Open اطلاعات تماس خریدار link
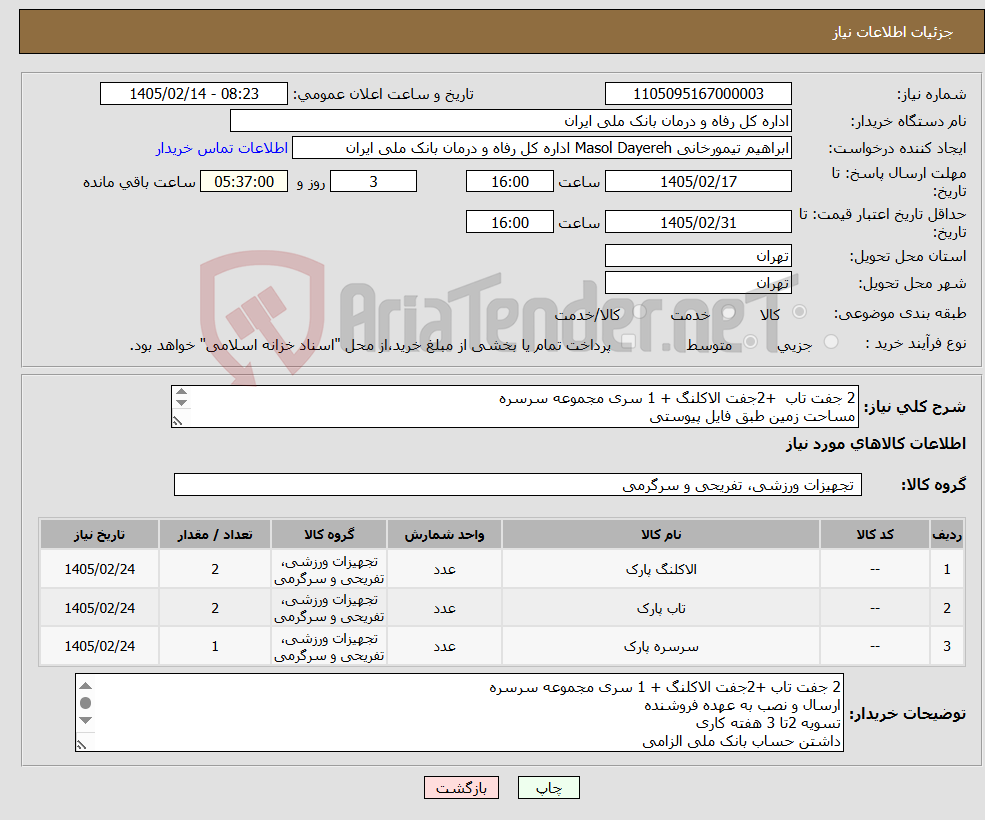Viewport: 985px width, 820px height. [x=222, y=148]
